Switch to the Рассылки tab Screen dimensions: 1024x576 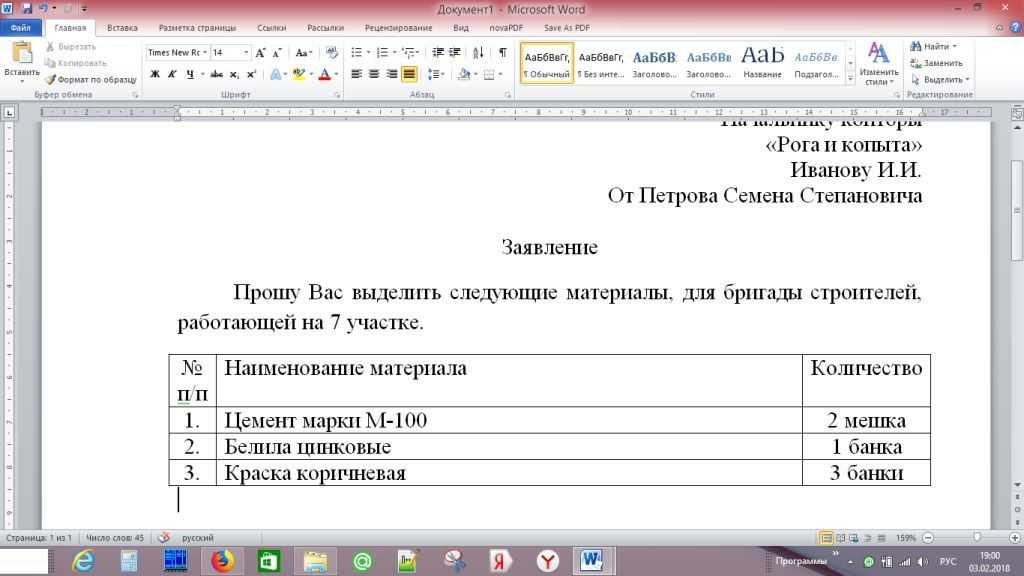[325, 28]
